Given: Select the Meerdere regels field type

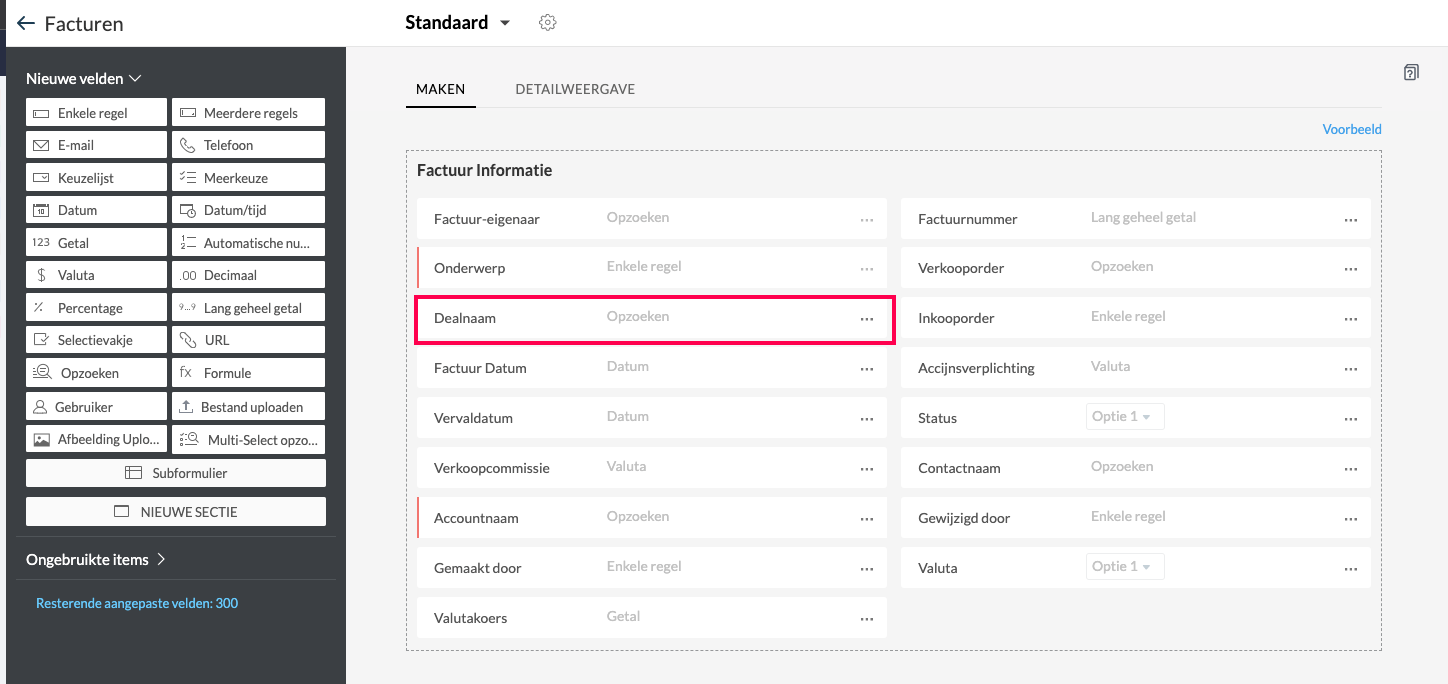Looking at the screenshot, I should [249, 113].
